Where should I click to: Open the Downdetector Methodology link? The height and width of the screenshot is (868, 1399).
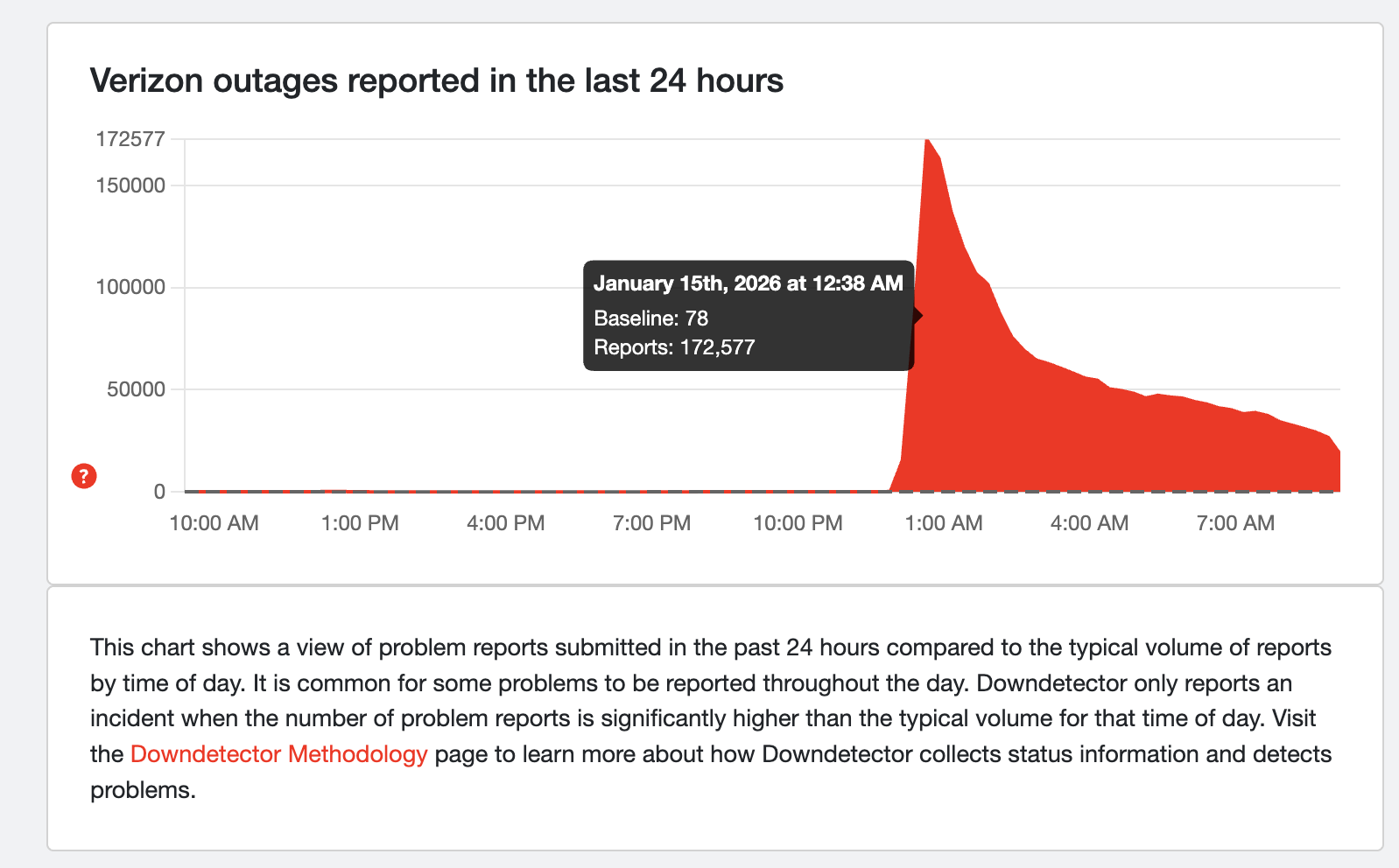coord(278,753)
